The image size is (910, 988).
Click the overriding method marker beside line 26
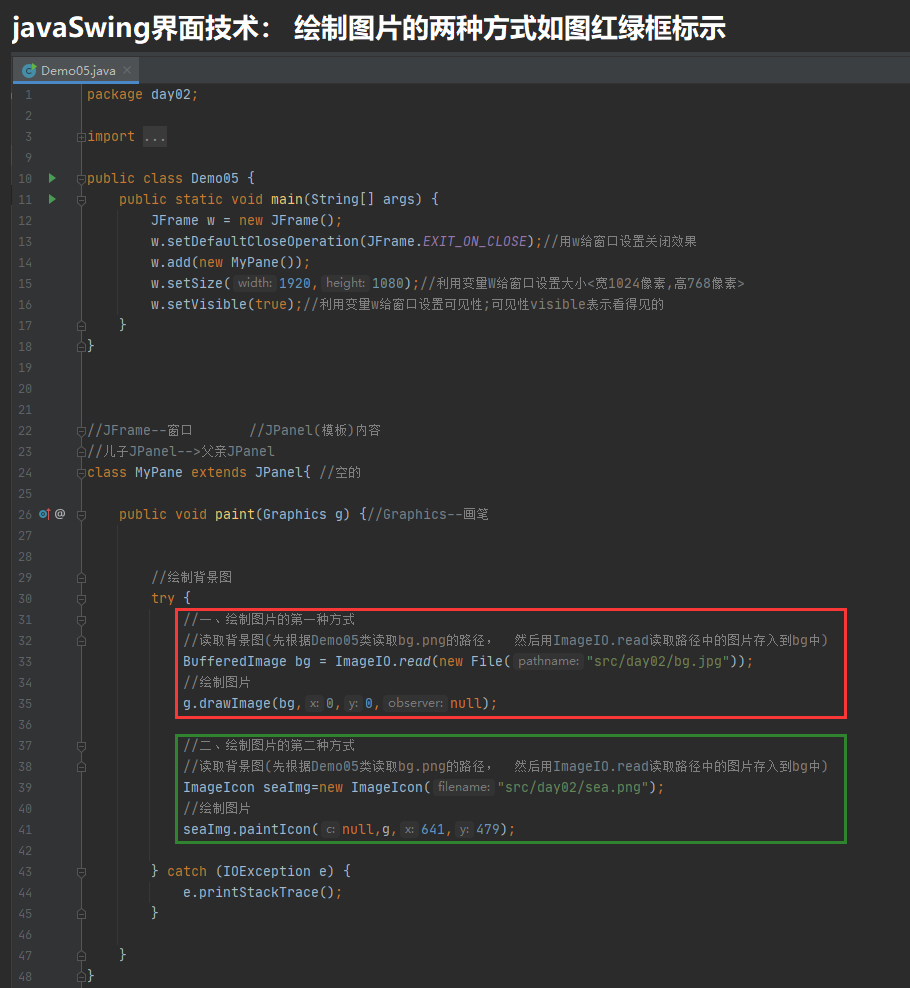[x=42, y=513]
